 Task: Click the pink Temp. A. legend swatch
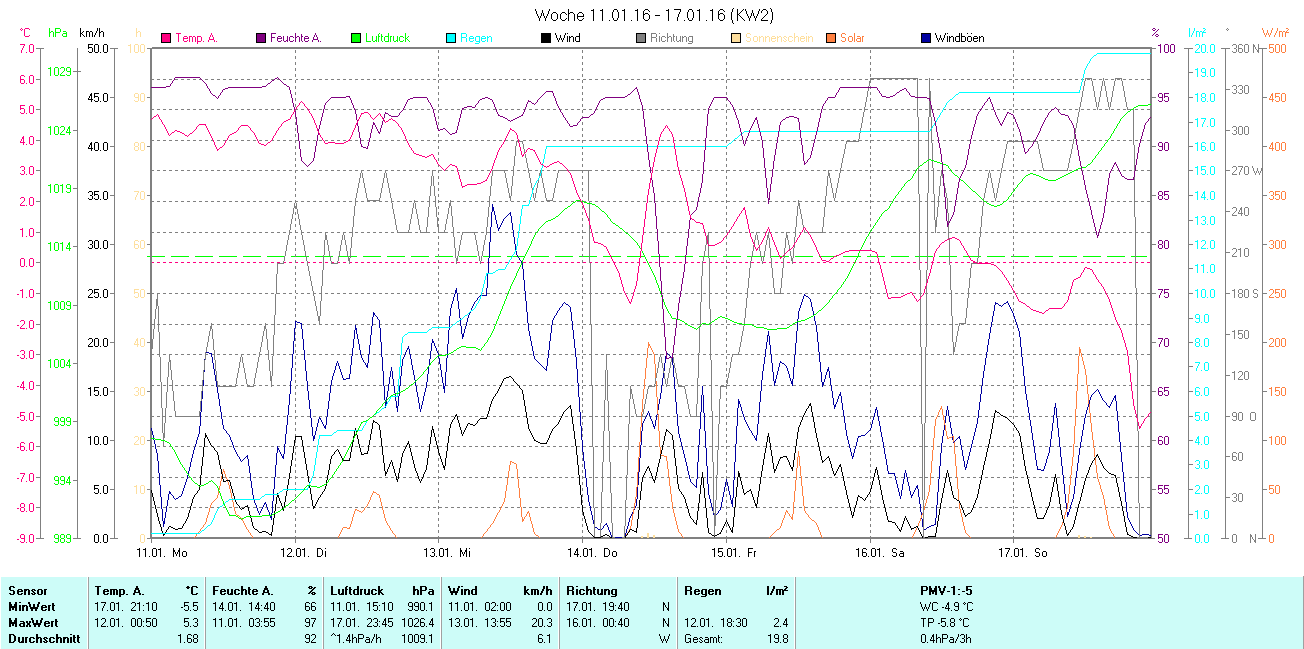click(x=165, y=38)
